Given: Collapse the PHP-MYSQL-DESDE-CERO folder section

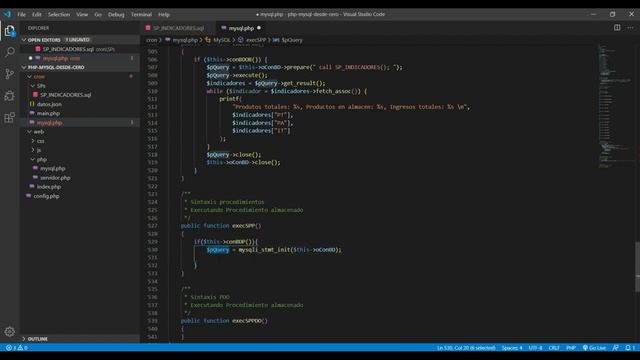Looking at the screenshot, I should tap(56, 67).
